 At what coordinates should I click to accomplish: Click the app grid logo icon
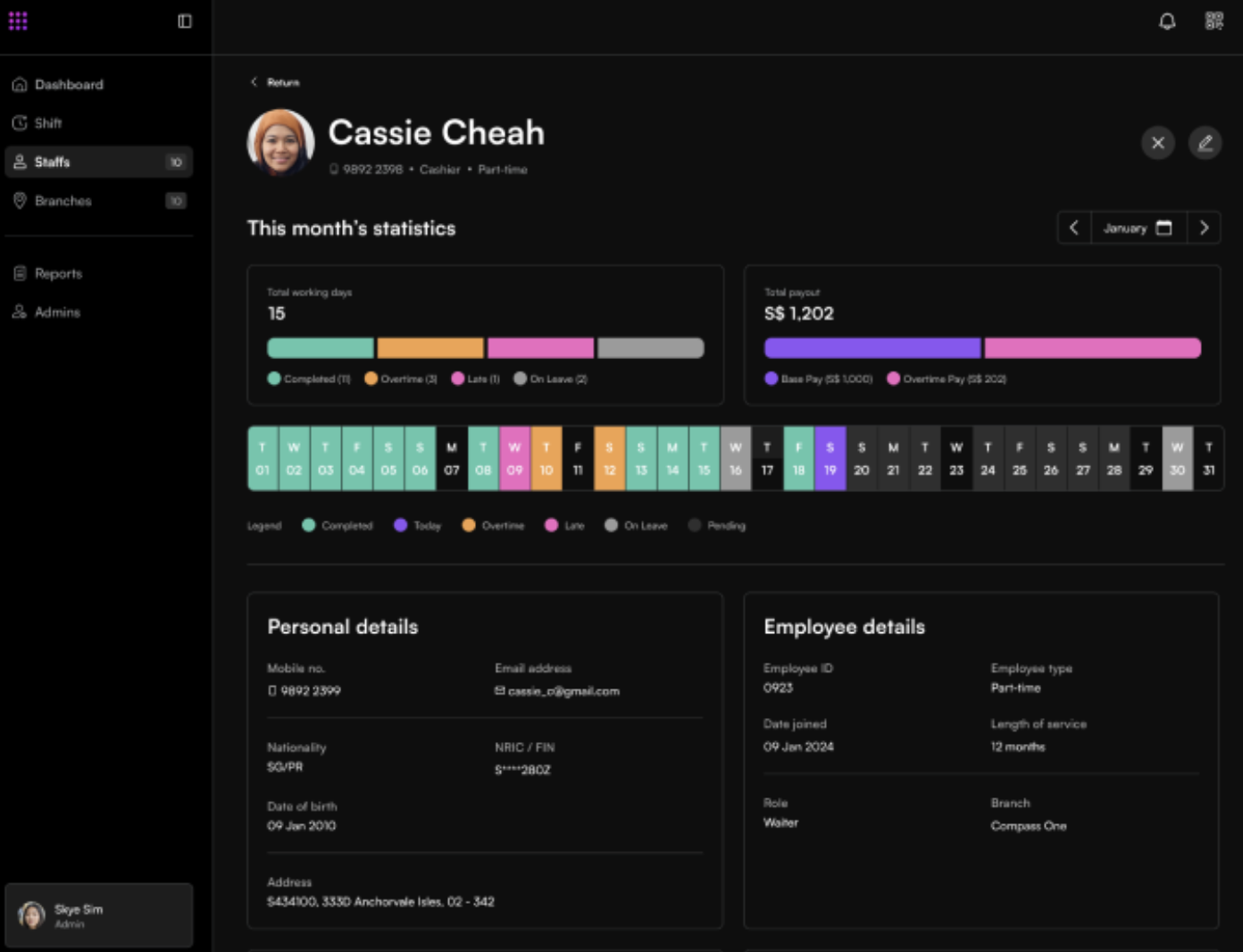(18, 21)
